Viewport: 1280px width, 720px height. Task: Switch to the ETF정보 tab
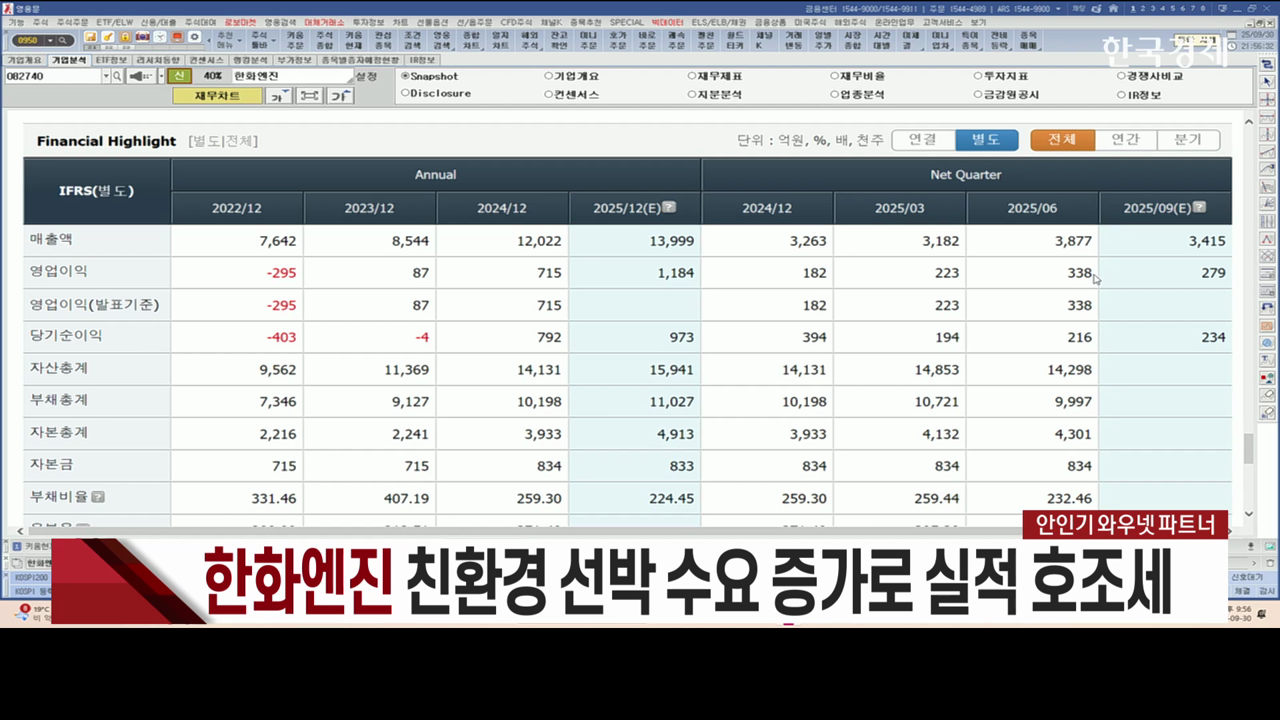tap(111, 60)
